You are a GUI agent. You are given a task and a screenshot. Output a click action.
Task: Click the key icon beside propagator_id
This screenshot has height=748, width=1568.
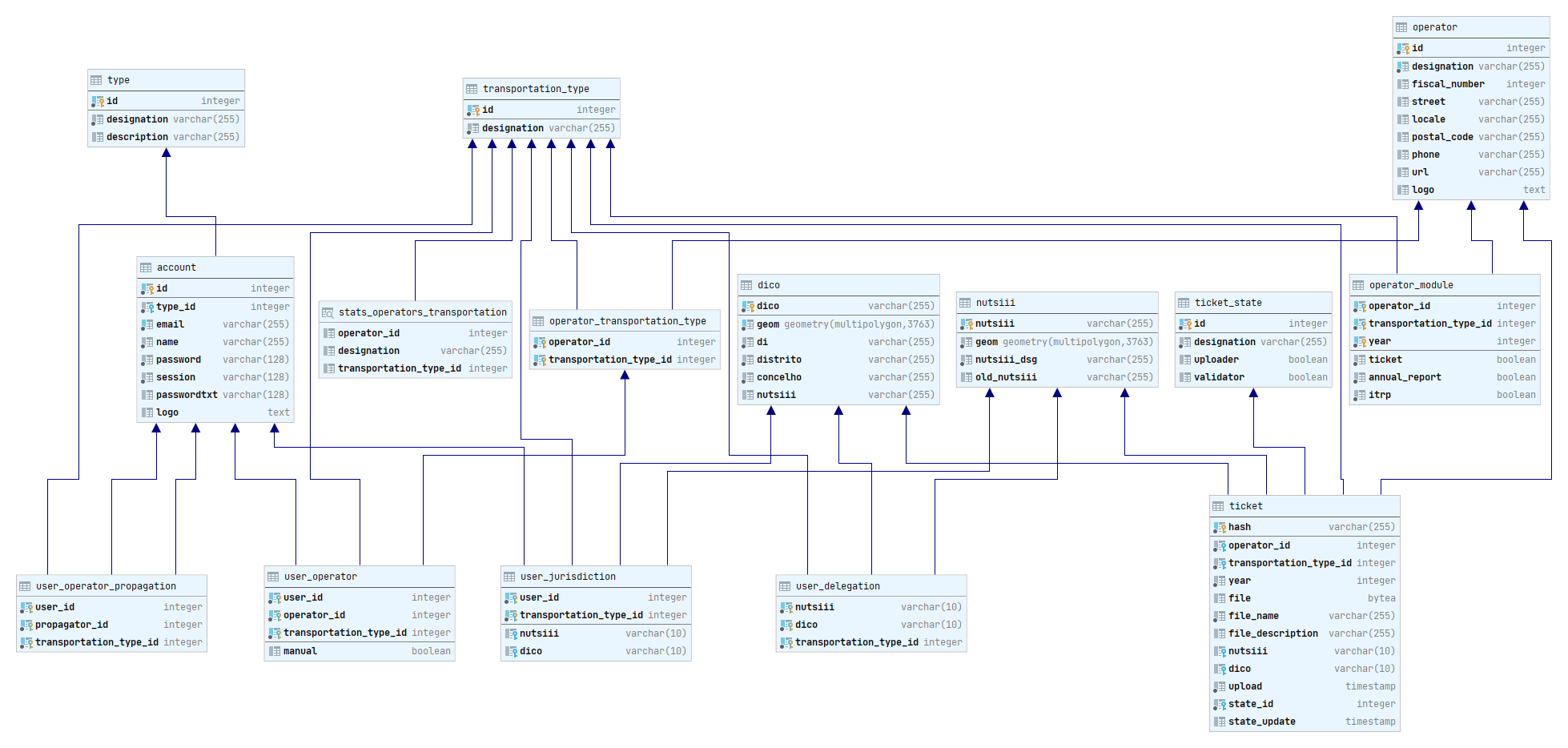26,625
